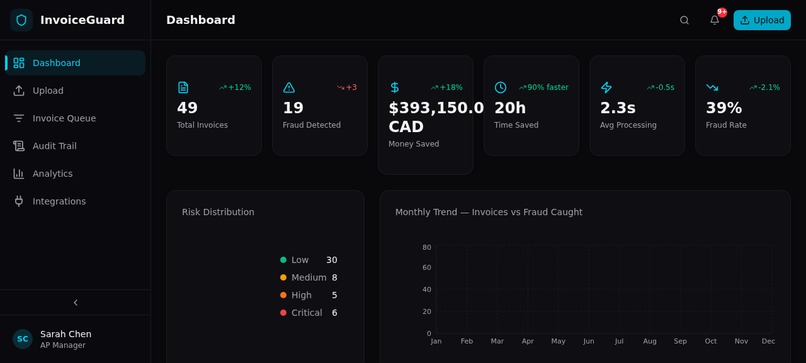Viewport: 806px width, 363px height.
Task: Click the AP Manager role label
Action: pos(63,346)
